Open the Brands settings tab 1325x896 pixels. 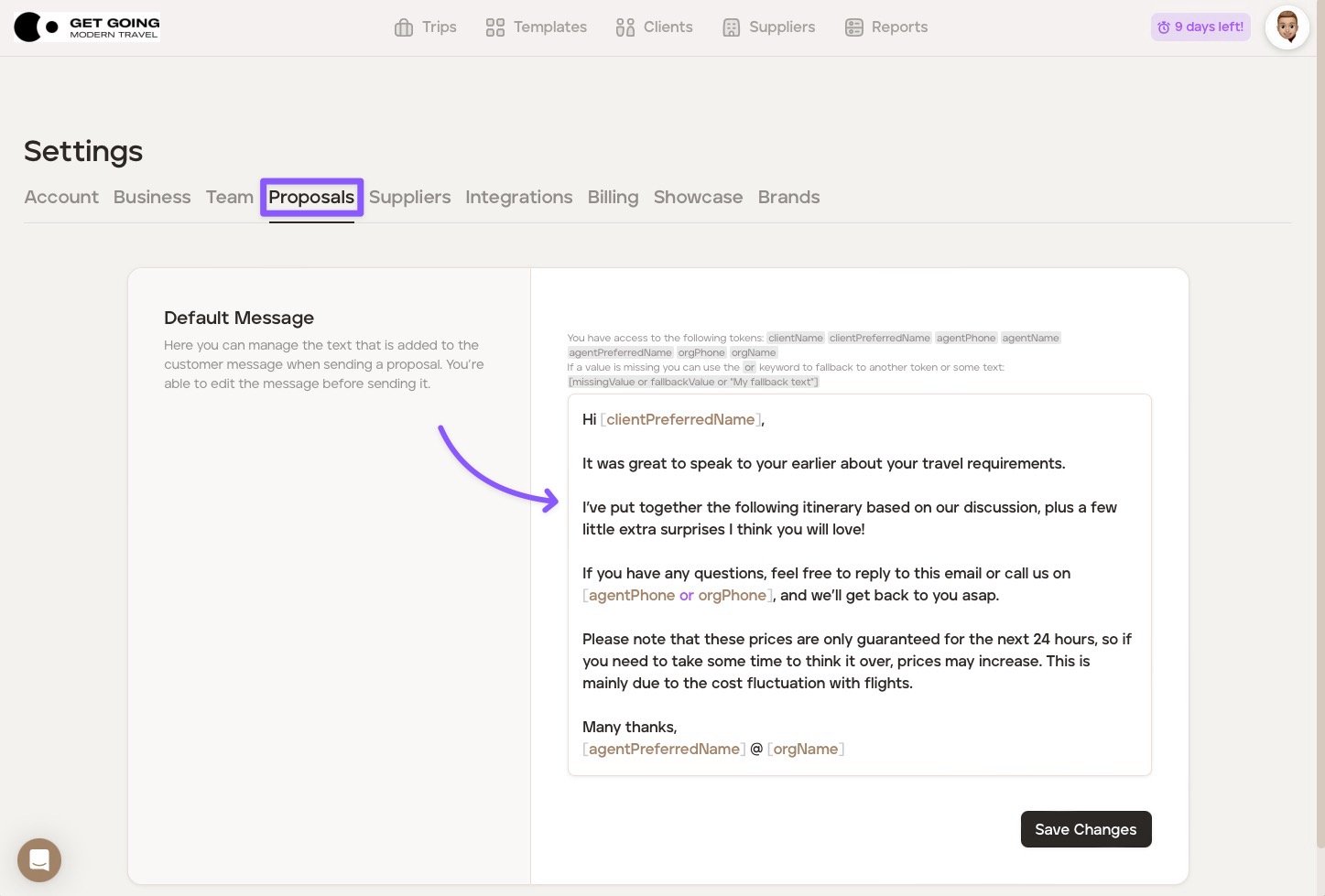click(x=788, y=197)
